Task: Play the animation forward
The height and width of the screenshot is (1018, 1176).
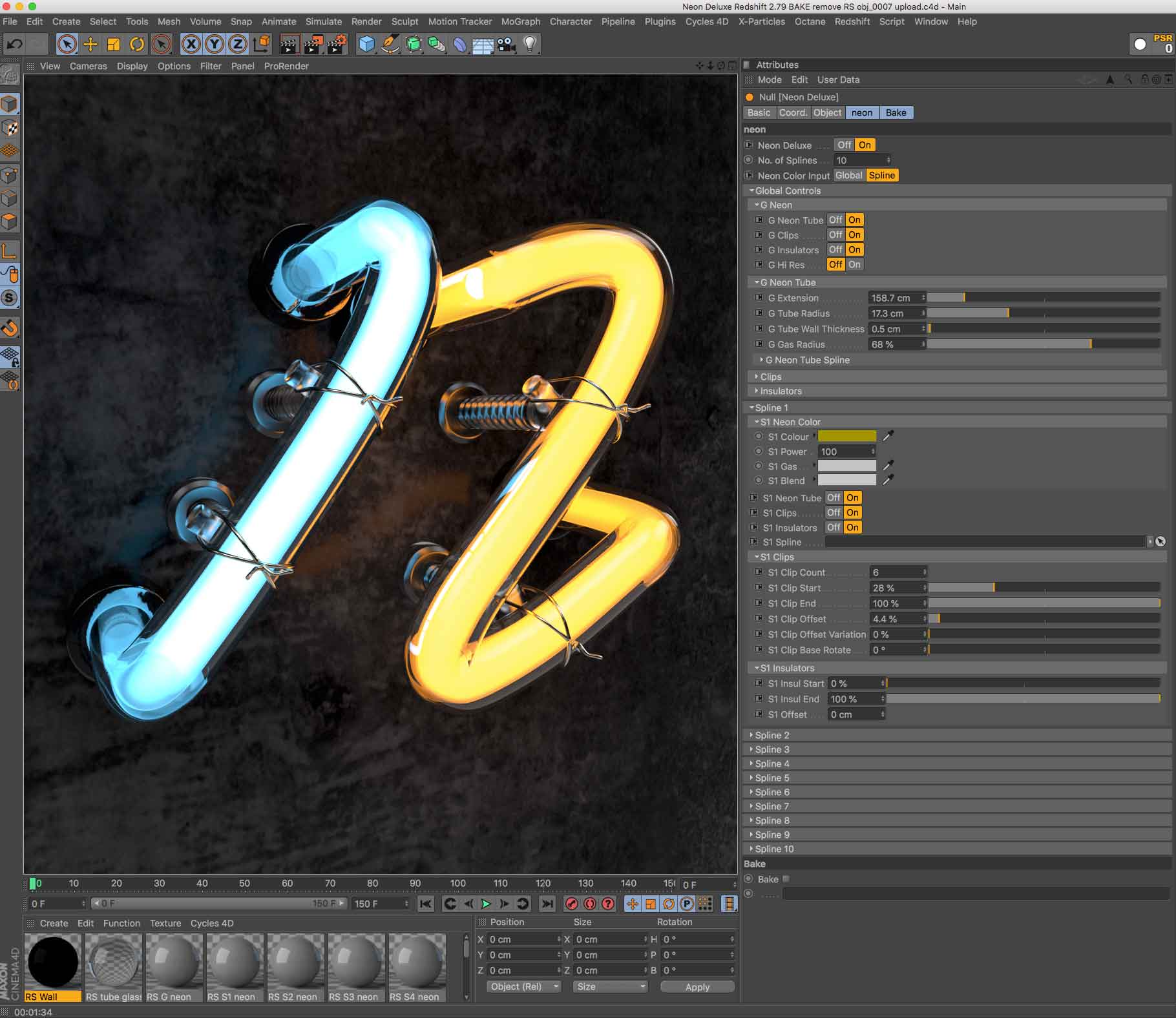Action: coord(487,904)
